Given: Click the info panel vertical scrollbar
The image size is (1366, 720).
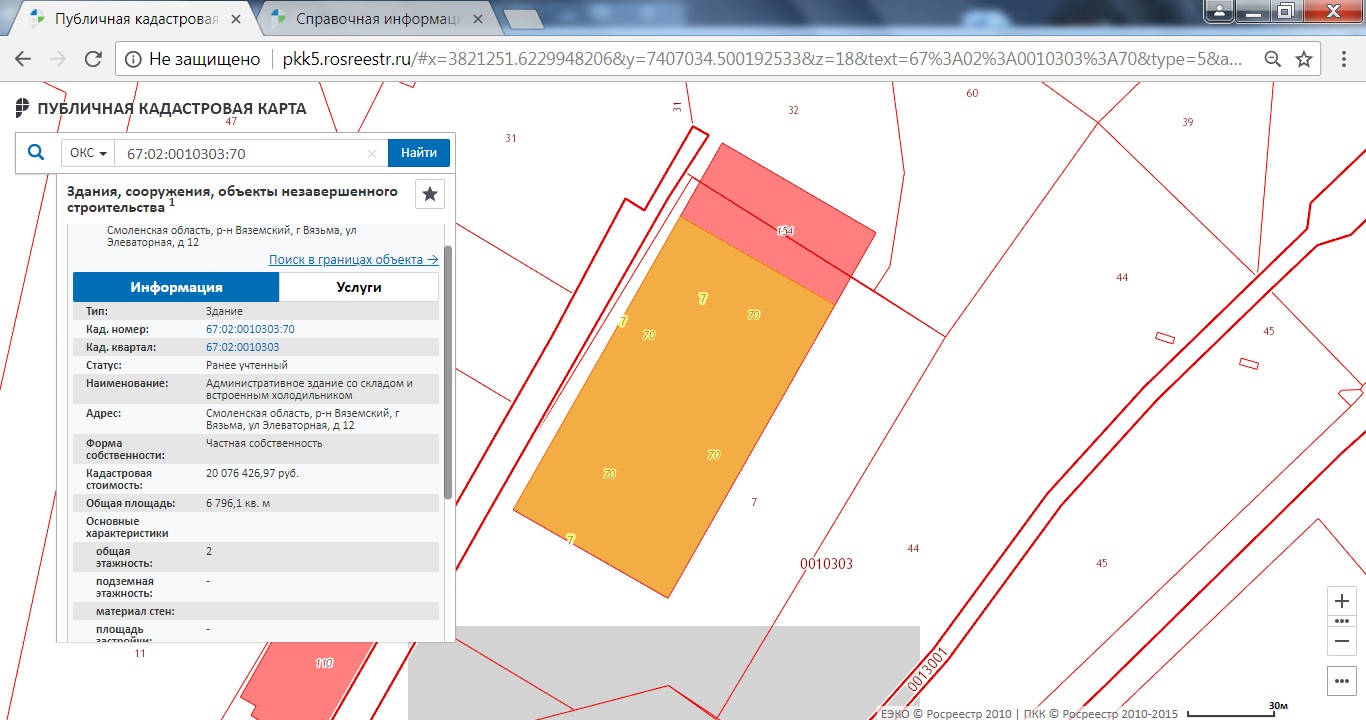Looking at the screenshot, I should click(x=448, y=370).
